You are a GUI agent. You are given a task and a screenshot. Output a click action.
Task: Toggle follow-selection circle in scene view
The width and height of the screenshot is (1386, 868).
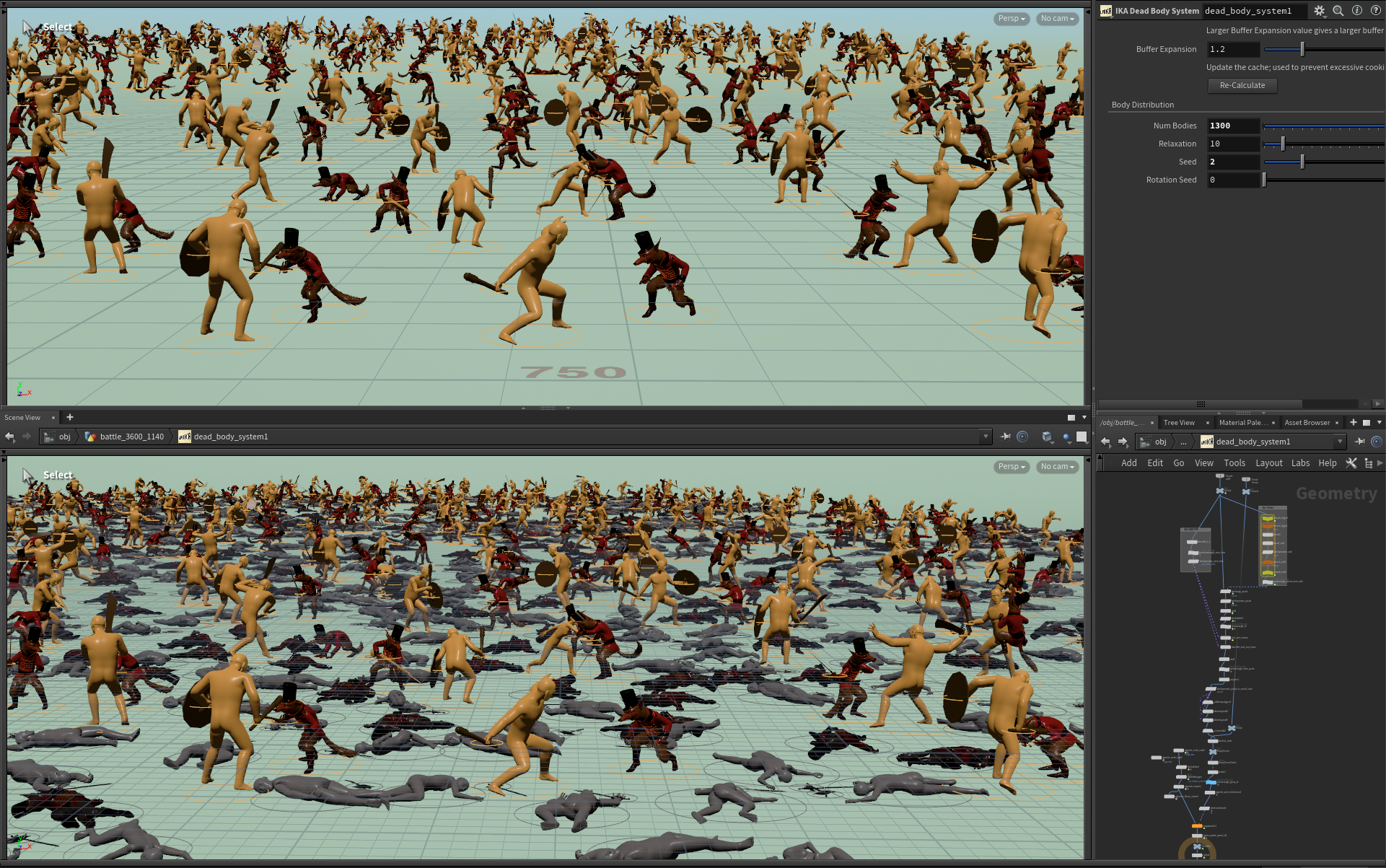[x=1022, y=437]
